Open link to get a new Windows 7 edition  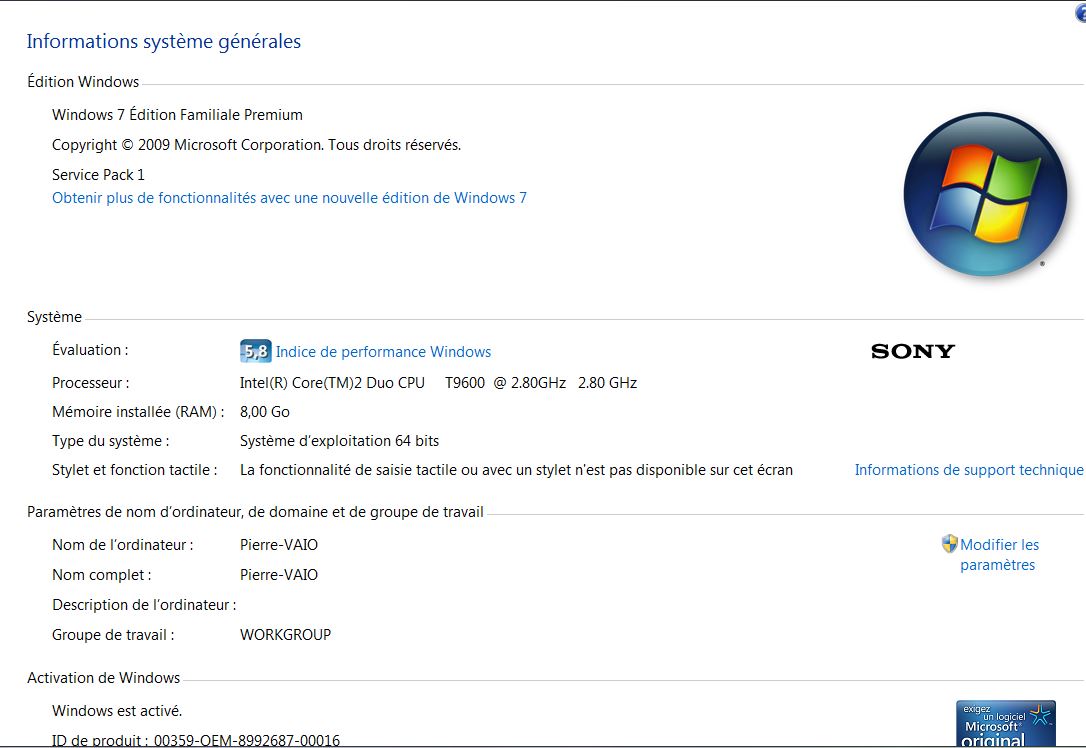(290, 198)
